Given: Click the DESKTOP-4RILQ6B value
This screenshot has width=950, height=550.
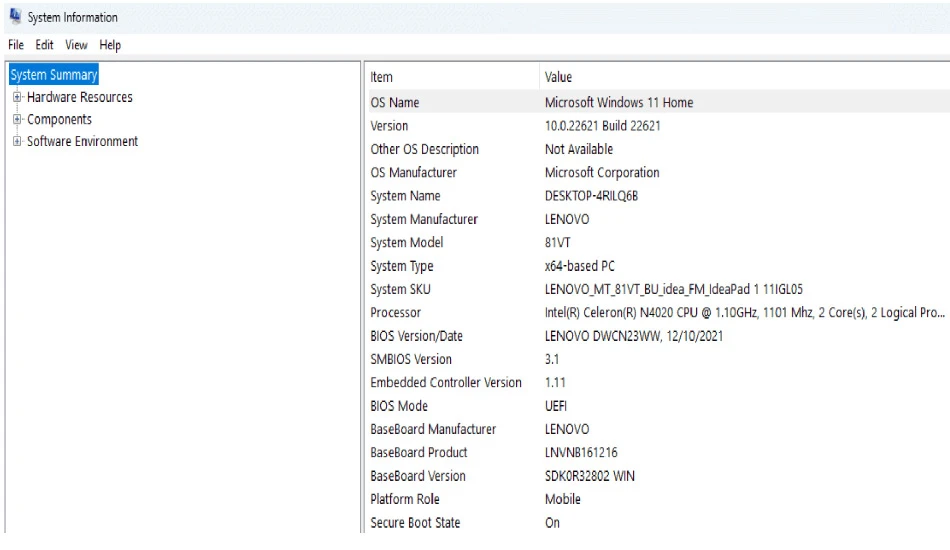Looking at the screenshot, I should (591, 196).
